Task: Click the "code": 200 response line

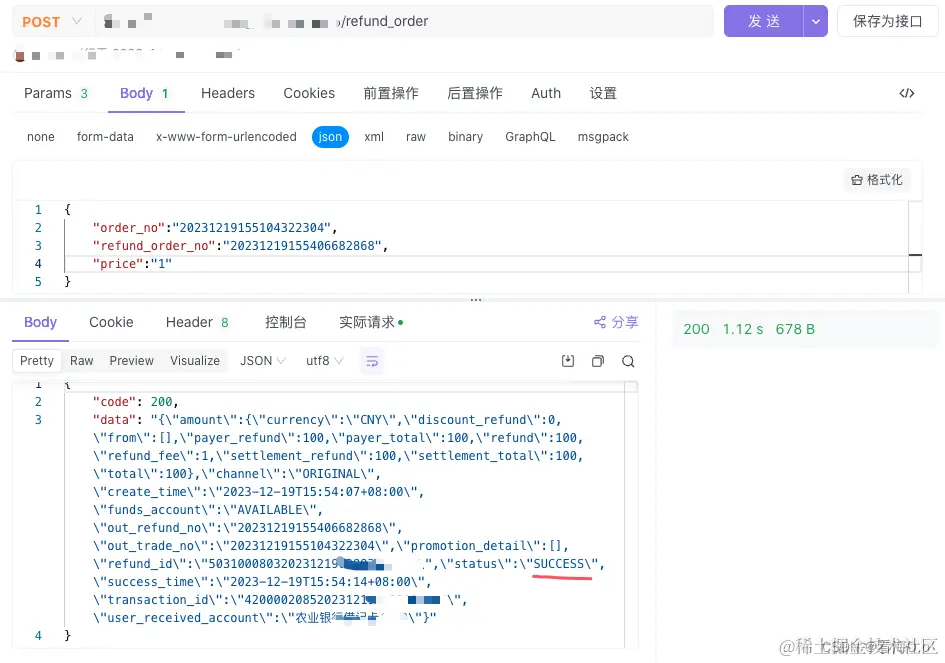Action: 135,402
